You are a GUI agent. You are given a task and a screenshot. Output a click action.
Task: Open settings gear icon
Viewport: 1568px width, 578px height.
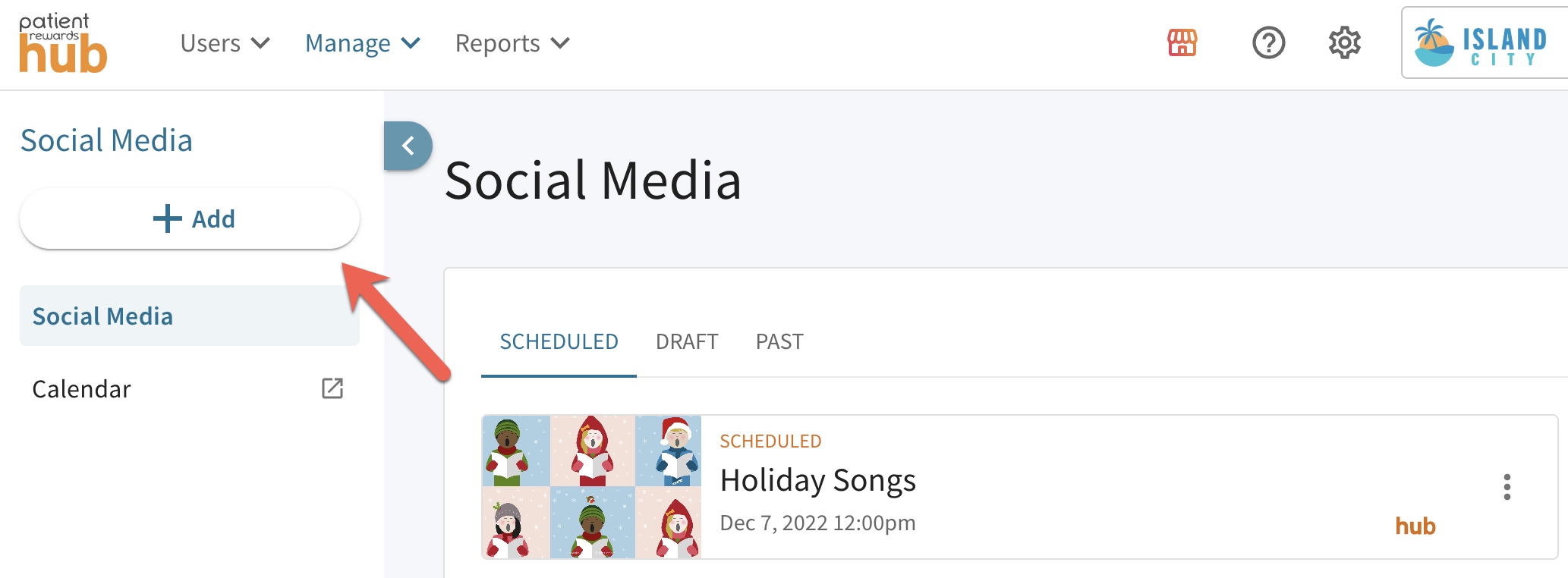[1344, 43]
